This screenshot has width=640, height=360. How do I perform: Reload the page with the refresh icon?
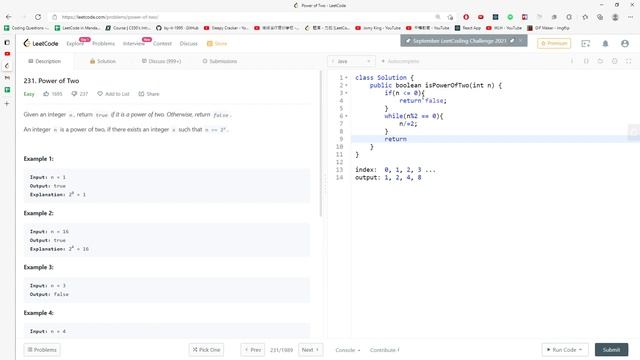38,17
